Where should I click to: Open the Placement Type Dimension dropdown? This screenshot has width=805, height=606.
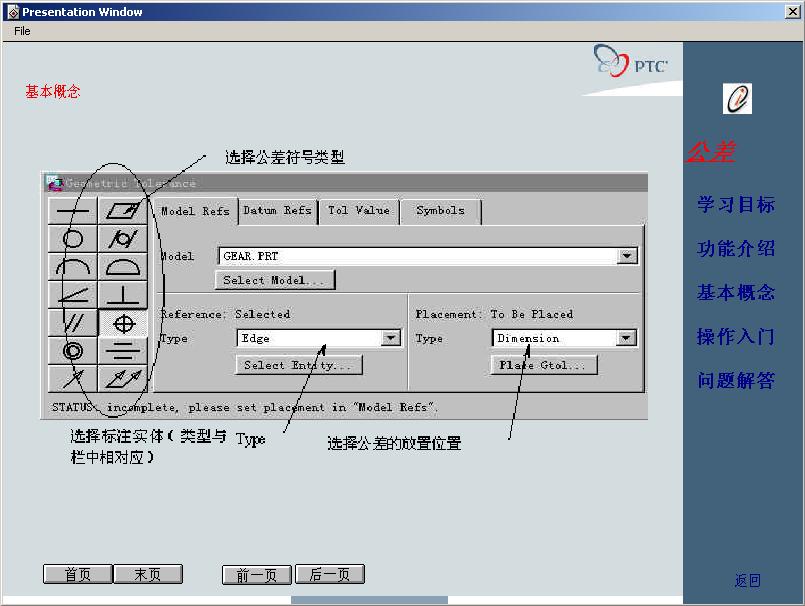[627, 338]
